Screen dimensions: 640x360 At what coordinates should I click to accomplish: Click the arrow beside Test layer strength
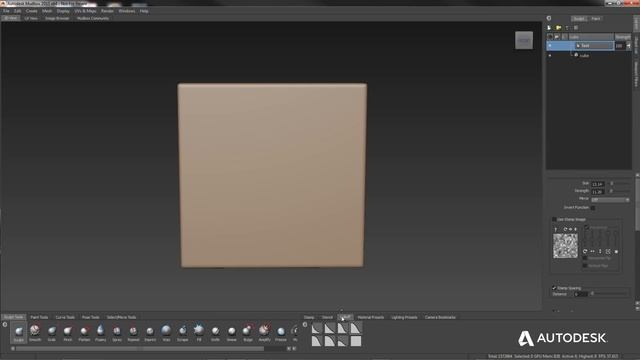pos(628,46)
